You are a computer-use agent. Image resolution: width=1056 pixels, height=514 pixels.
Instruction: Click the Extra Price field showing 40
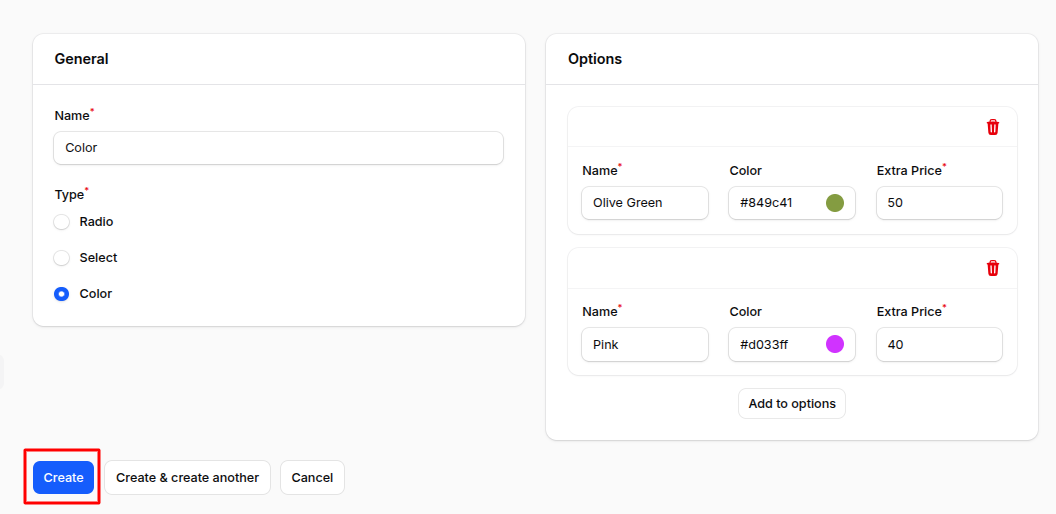click(x=938, y=344)
